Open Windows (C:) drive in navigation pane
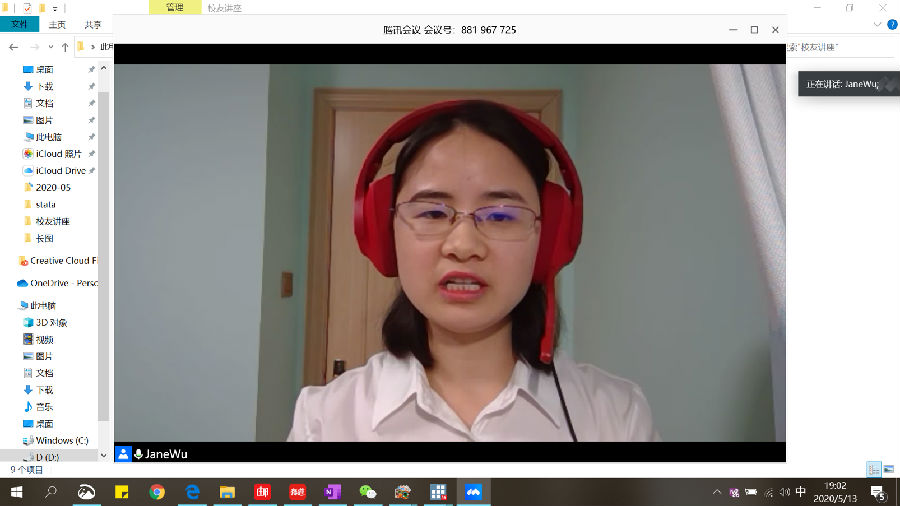Screen dimensions: 900x506 61,440
